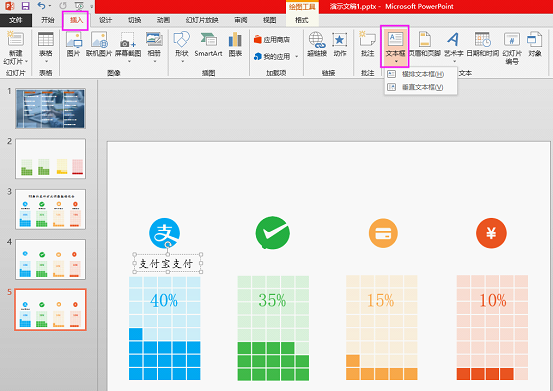Click the Undo arrow icon

pos(42,6)
